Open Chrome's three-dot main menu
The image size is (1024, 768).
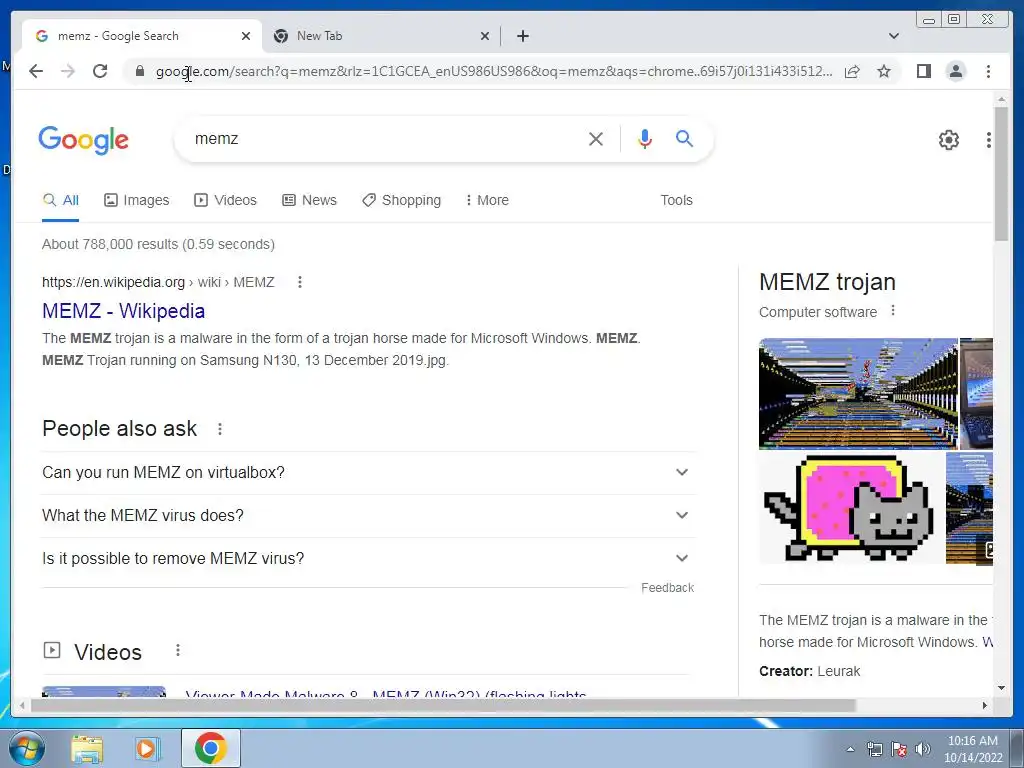point(988,71)
